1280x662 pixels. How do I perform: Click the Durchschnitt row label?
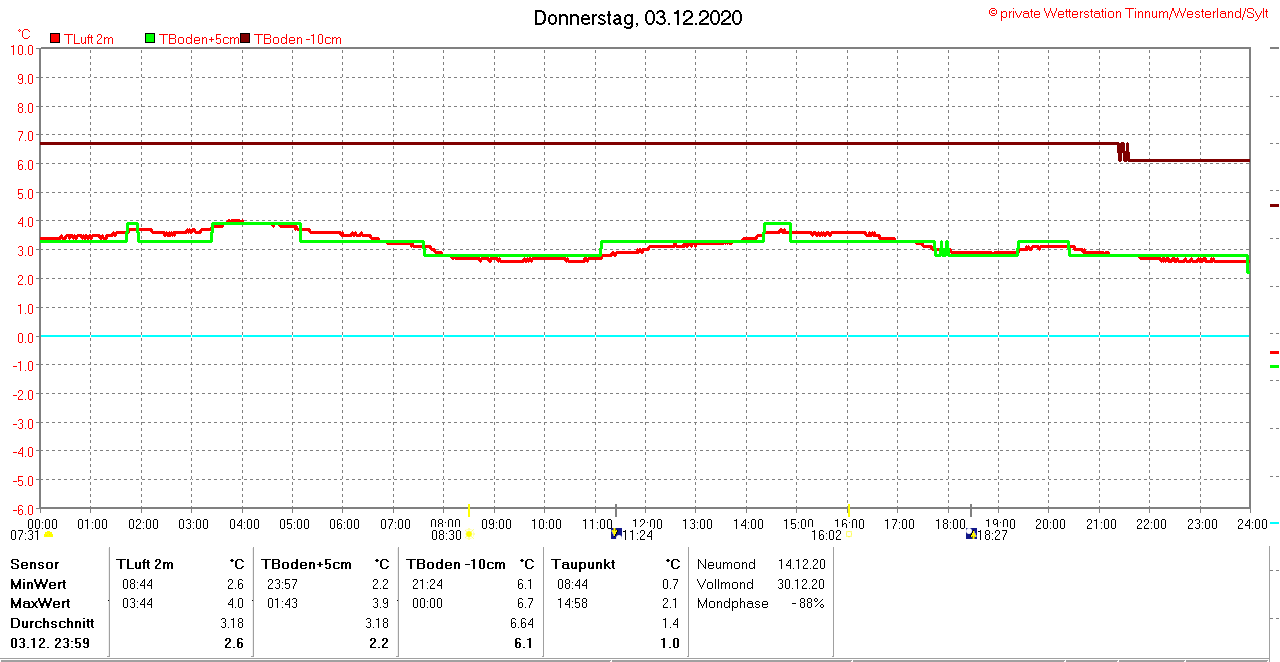[51, 623]
